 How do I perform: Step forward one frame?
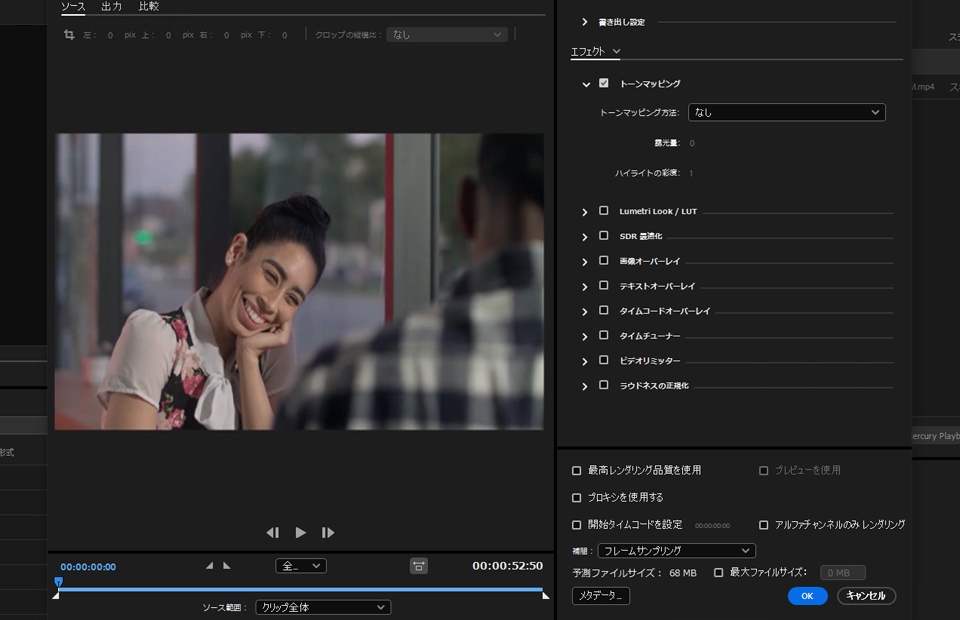(328, 533)
